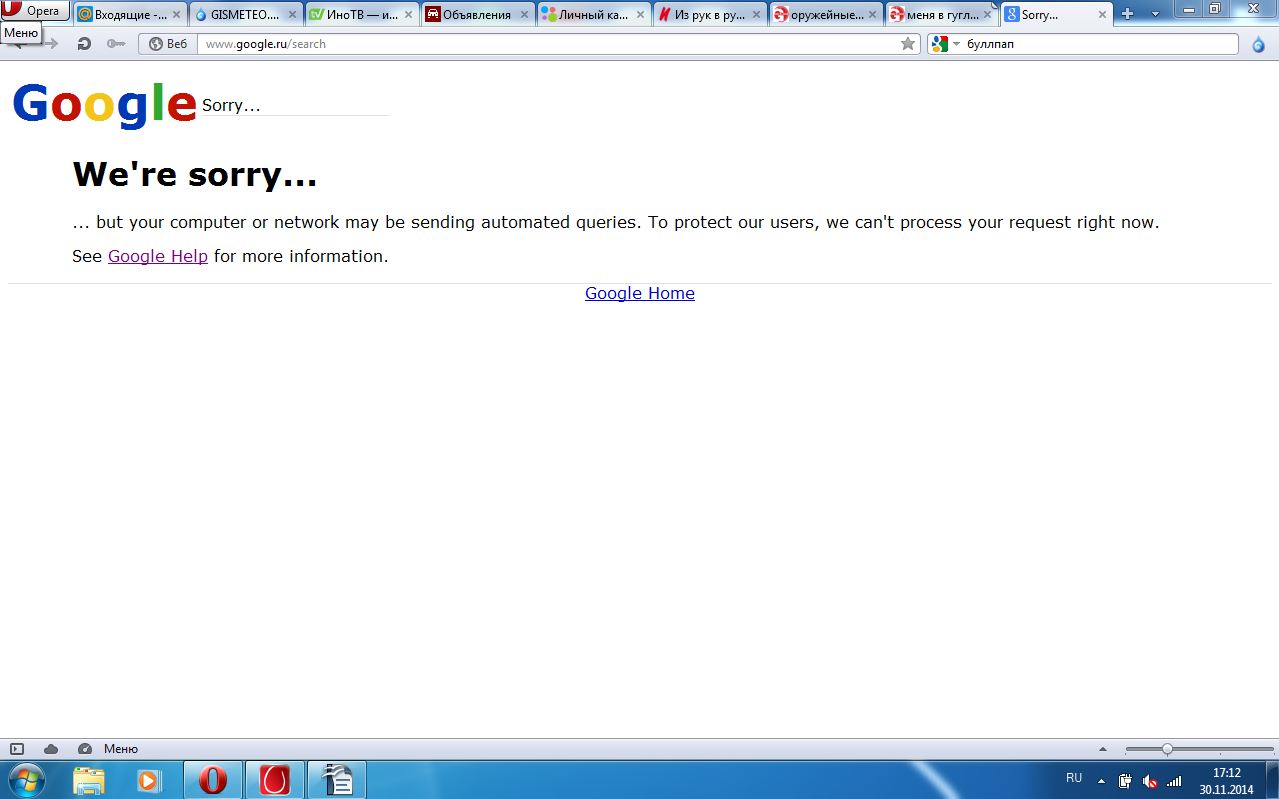Show hidden system tray icons
Image resolution: width=1279 pixels, height=799 pixels.
pos(1101,781)
